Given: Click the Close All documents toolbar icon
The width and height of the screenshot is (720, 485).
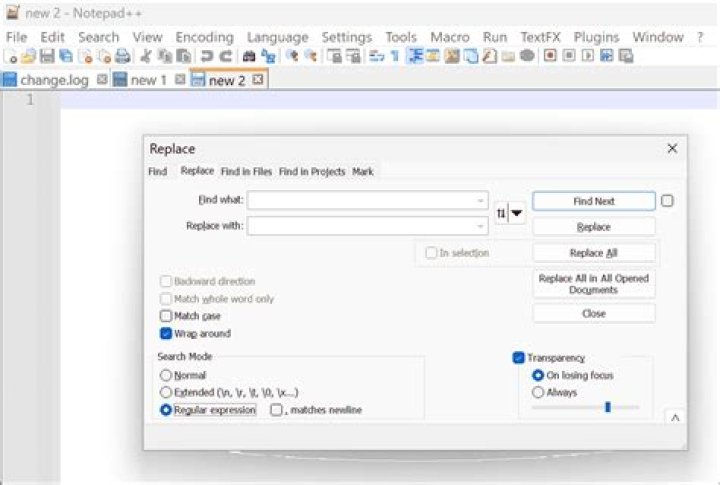Looking at the screenshot, I should coord(105,56).
